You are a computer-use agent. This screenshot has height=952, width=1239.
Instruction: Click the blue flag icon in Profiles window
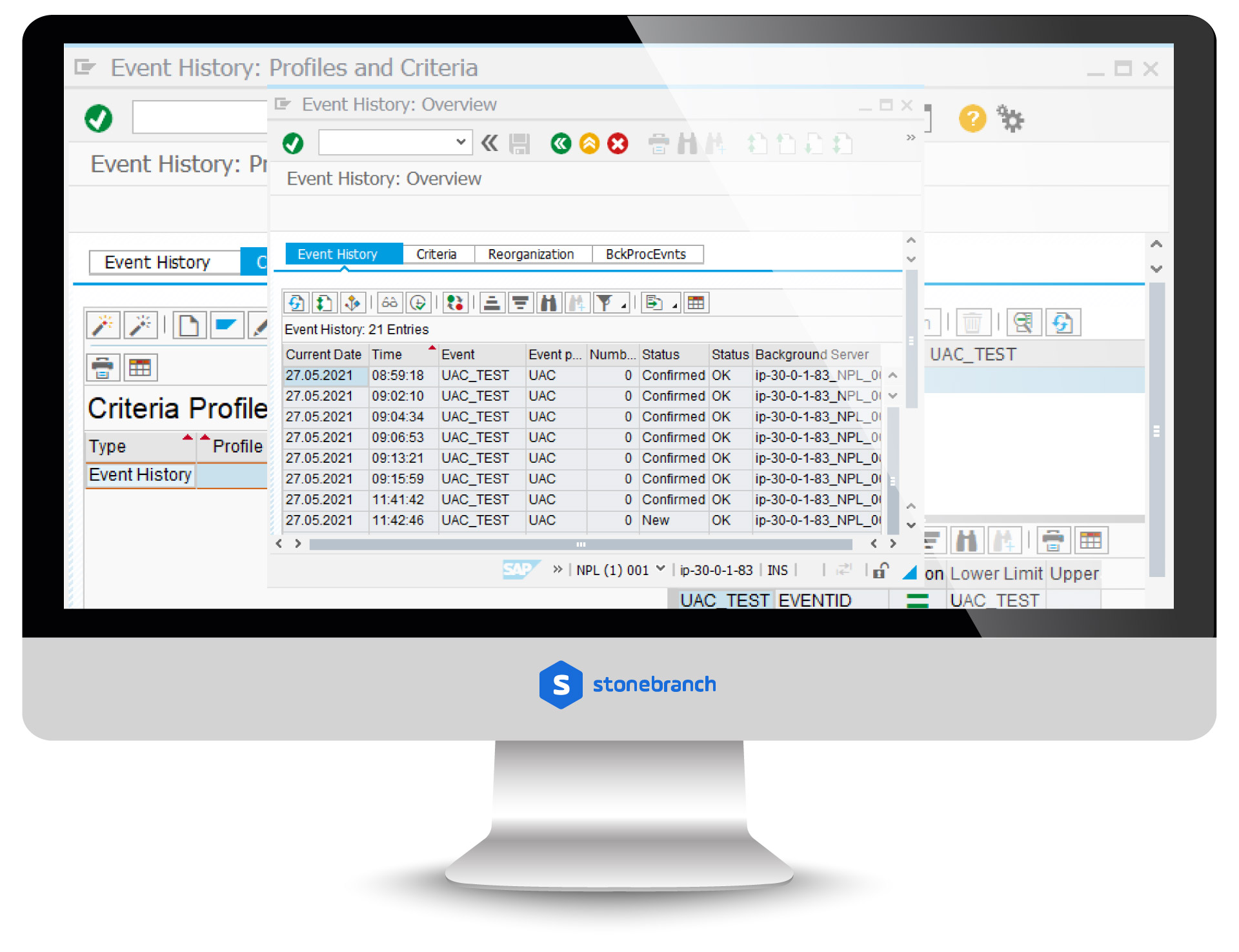click(x=227, y=325)
